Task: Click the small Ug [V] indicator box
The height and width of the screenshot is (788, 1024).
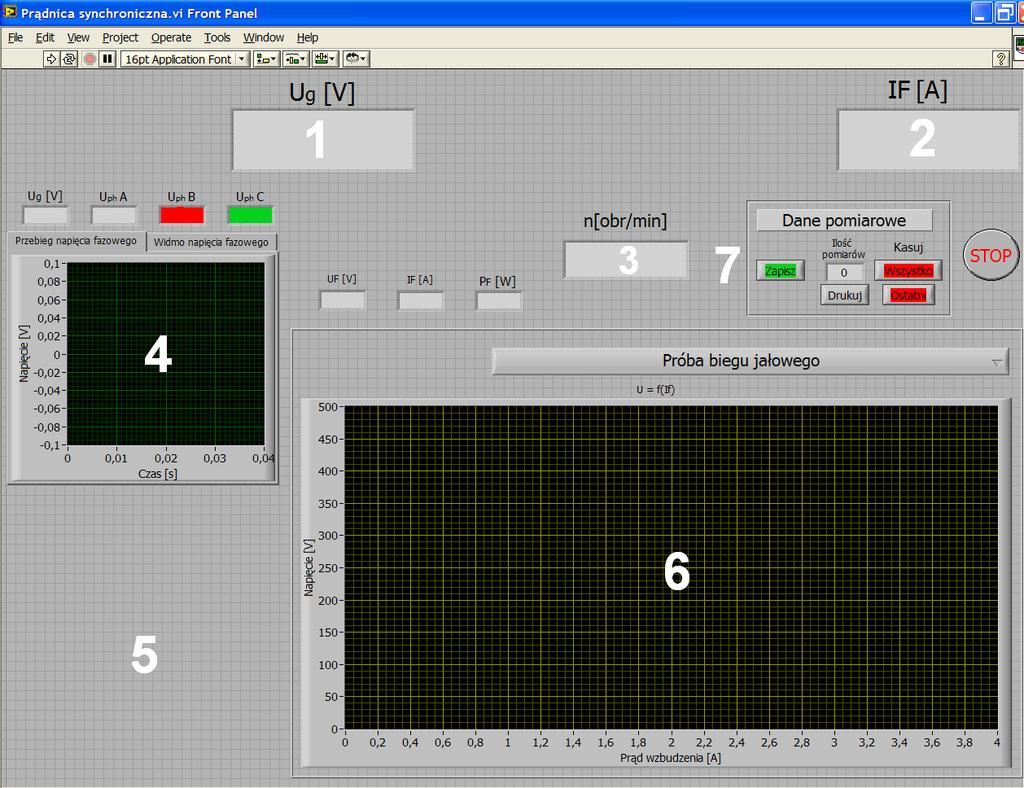Action: 45,215
